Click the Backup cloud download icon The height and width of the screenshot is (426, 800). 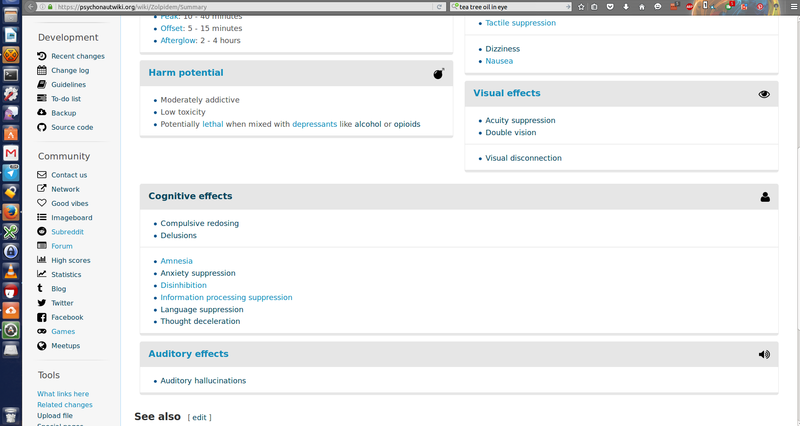coord(42,113)
